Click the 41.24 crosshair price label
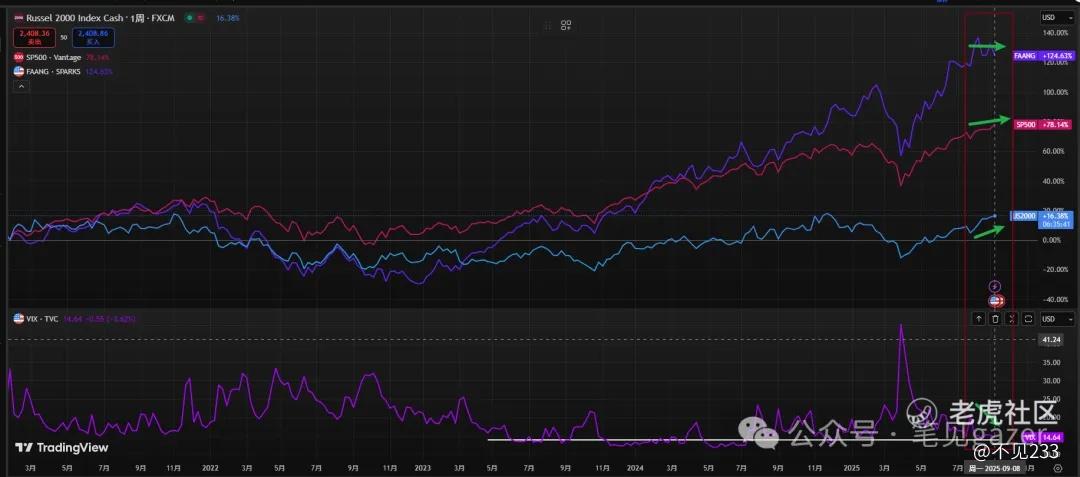 1050,340
